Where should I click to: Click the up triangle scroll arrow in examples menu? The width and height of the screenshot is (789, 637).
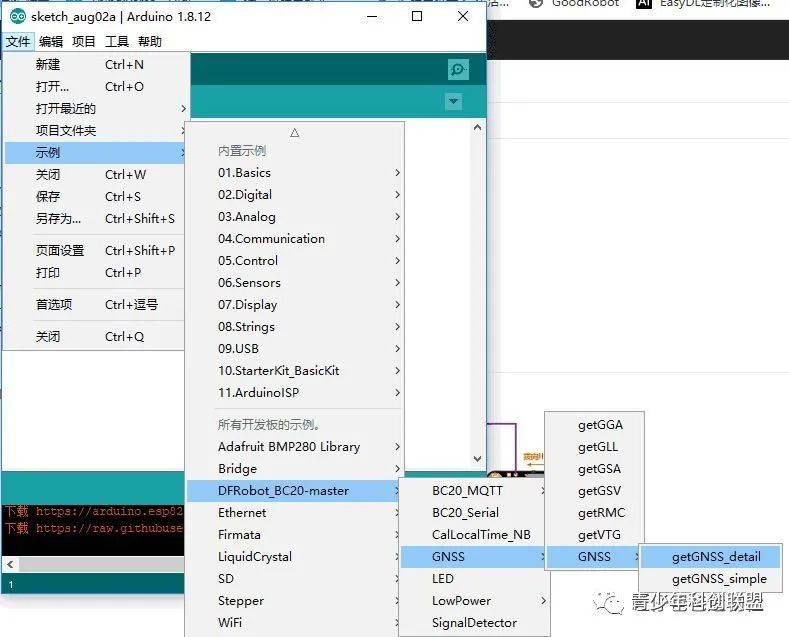295,132
